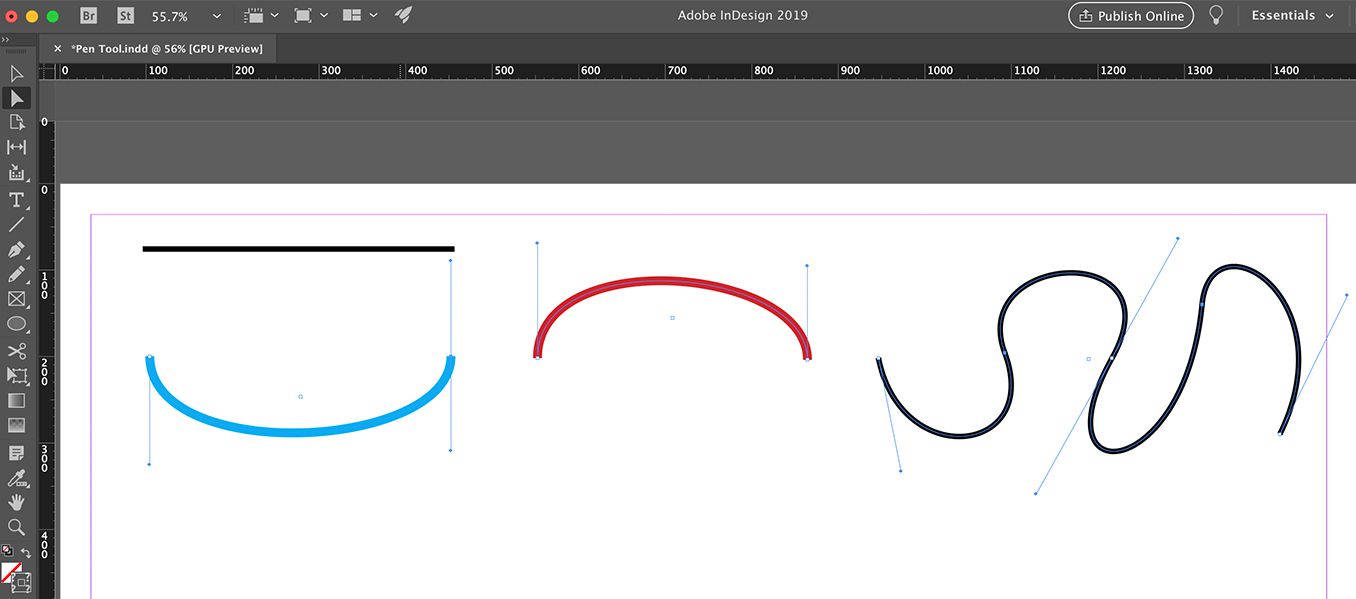
Task: Open Adobe Stock via St icon
Action: [x=125, y=16]
